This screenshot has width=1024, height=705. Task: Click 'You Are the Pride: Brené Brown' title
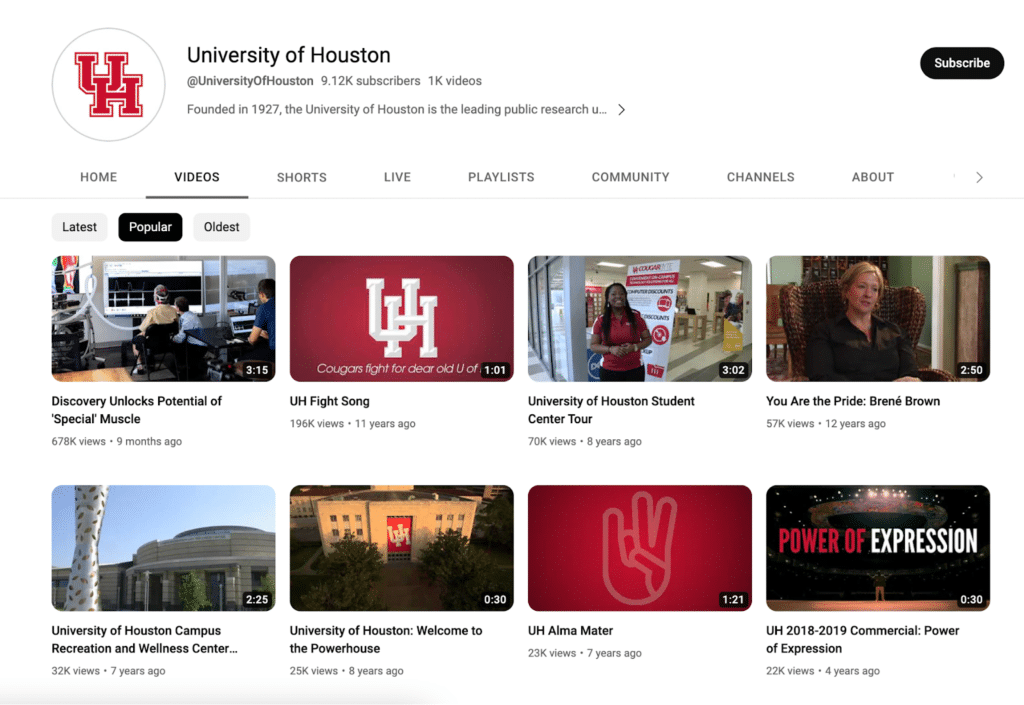point(853,401)
